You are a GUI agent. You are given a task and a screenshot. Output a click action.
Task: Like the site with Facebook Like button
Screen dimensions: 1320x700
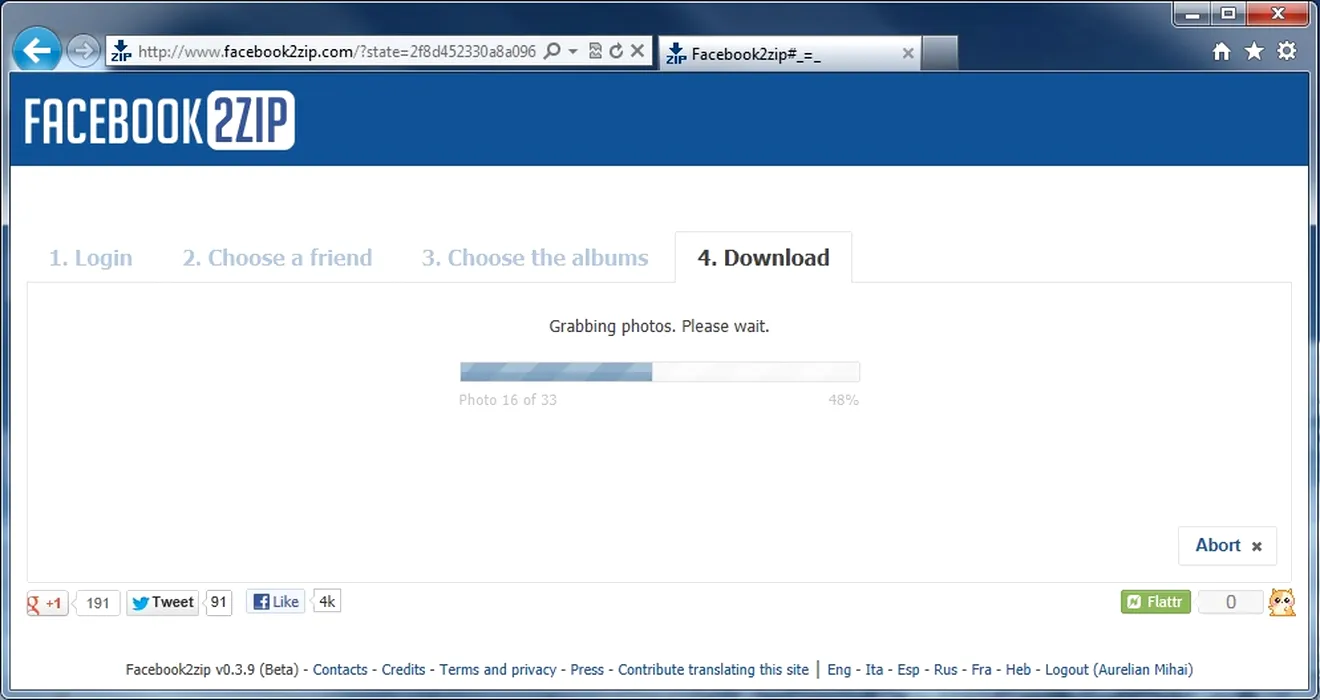coord(276,602)
